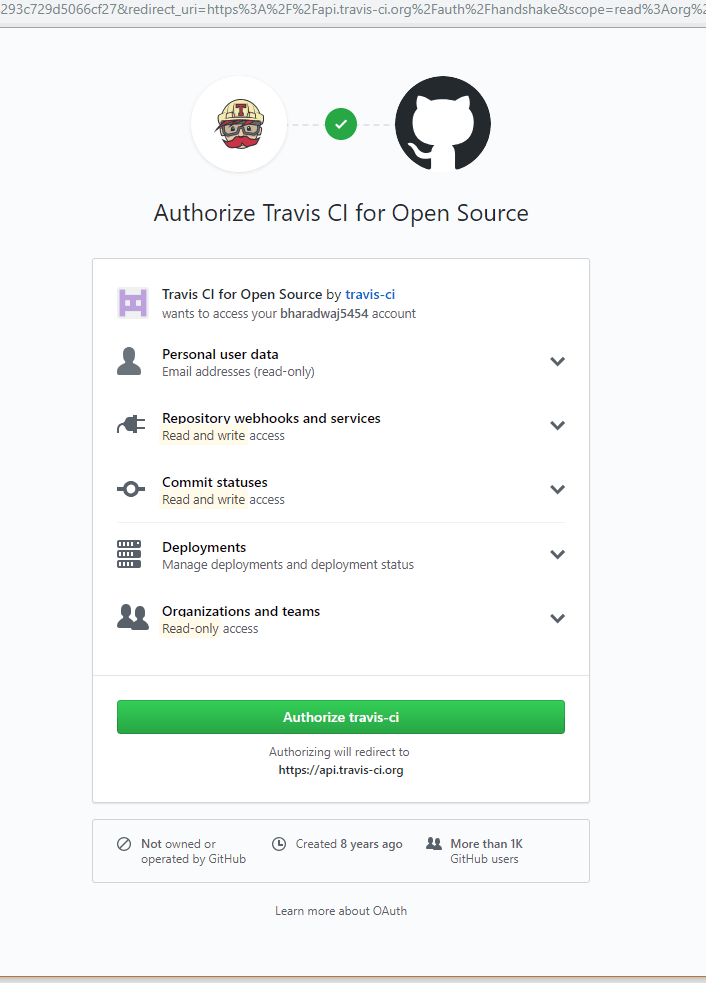Screen dimensions: 706x983
Task: Click the Created 8 years ago clock icon
Action: coord(279,844)
